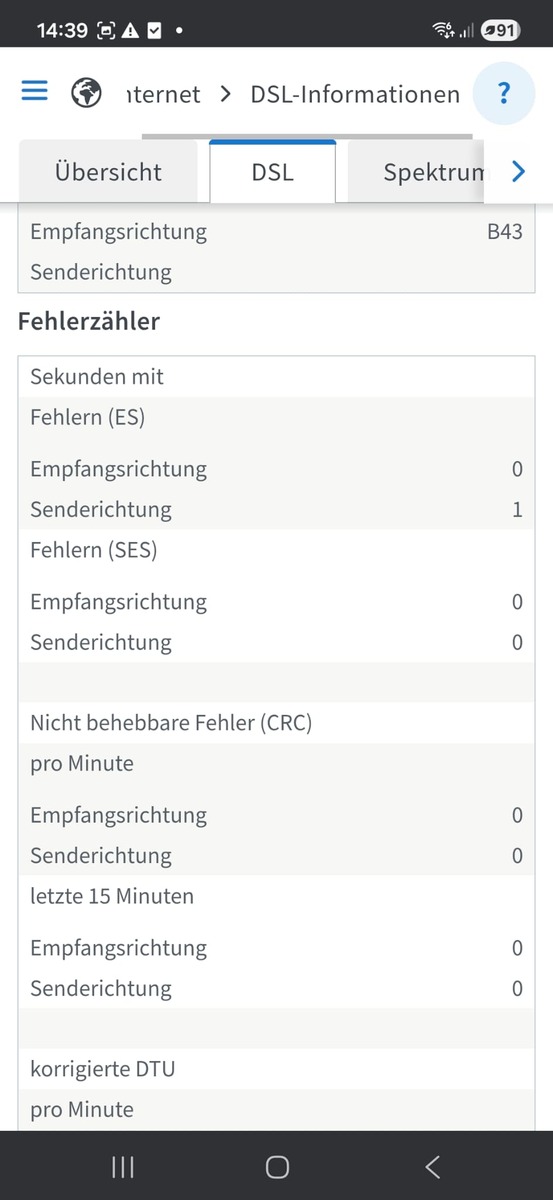Tap the Internet breadcrumb link
The height and width of the screenshot is (1200, 553).
pyautogui.click(x=164, y=94)
